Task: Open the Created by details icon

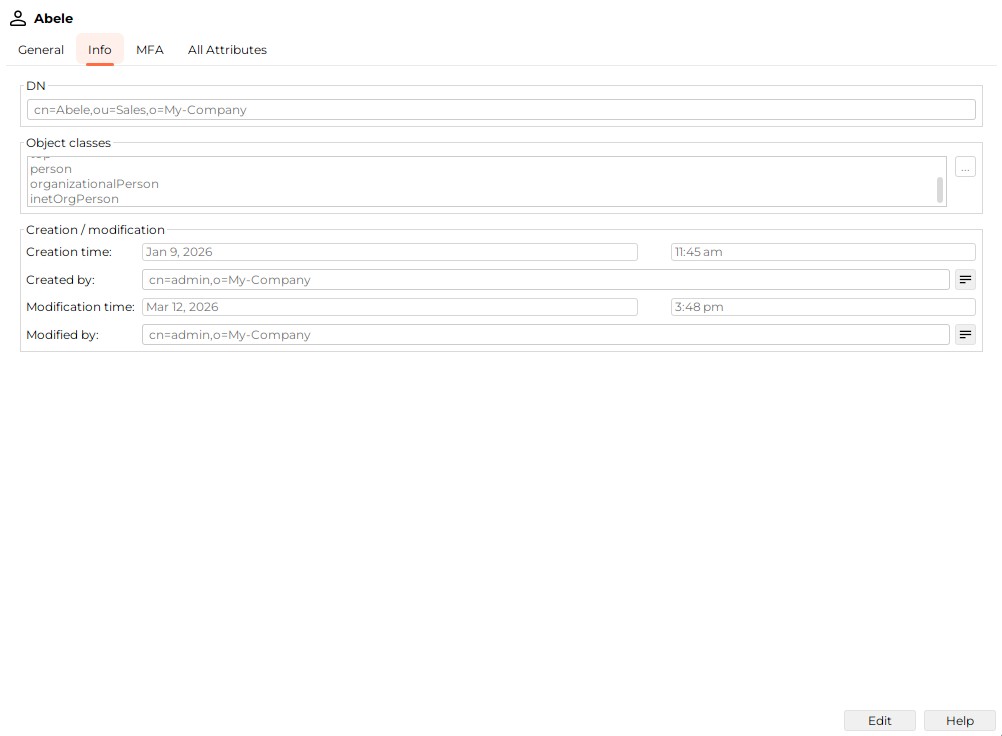Action: coord(965,280)
